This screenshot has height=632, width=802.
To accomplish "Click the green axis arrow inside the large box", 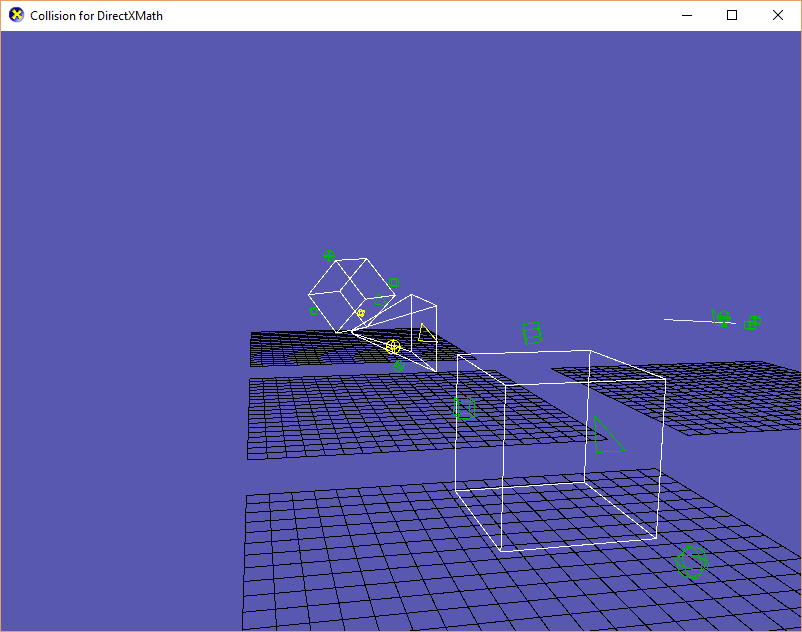I will tap(605, 435).
